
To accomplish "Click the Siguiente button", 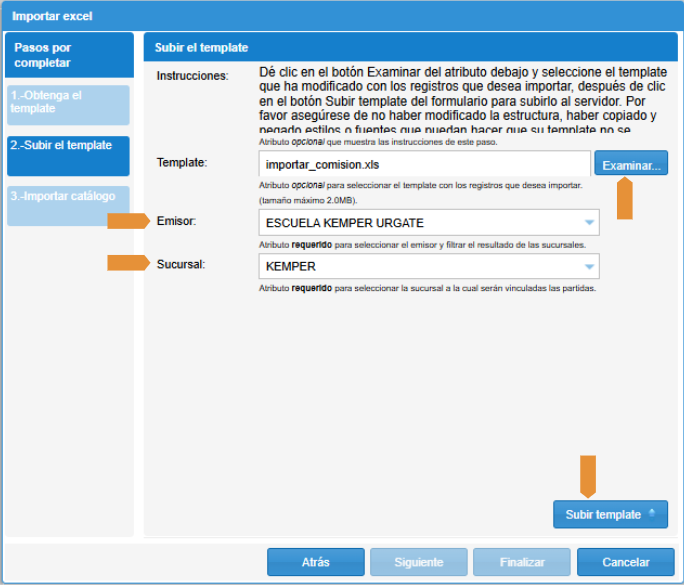I will tap(418, 563).
